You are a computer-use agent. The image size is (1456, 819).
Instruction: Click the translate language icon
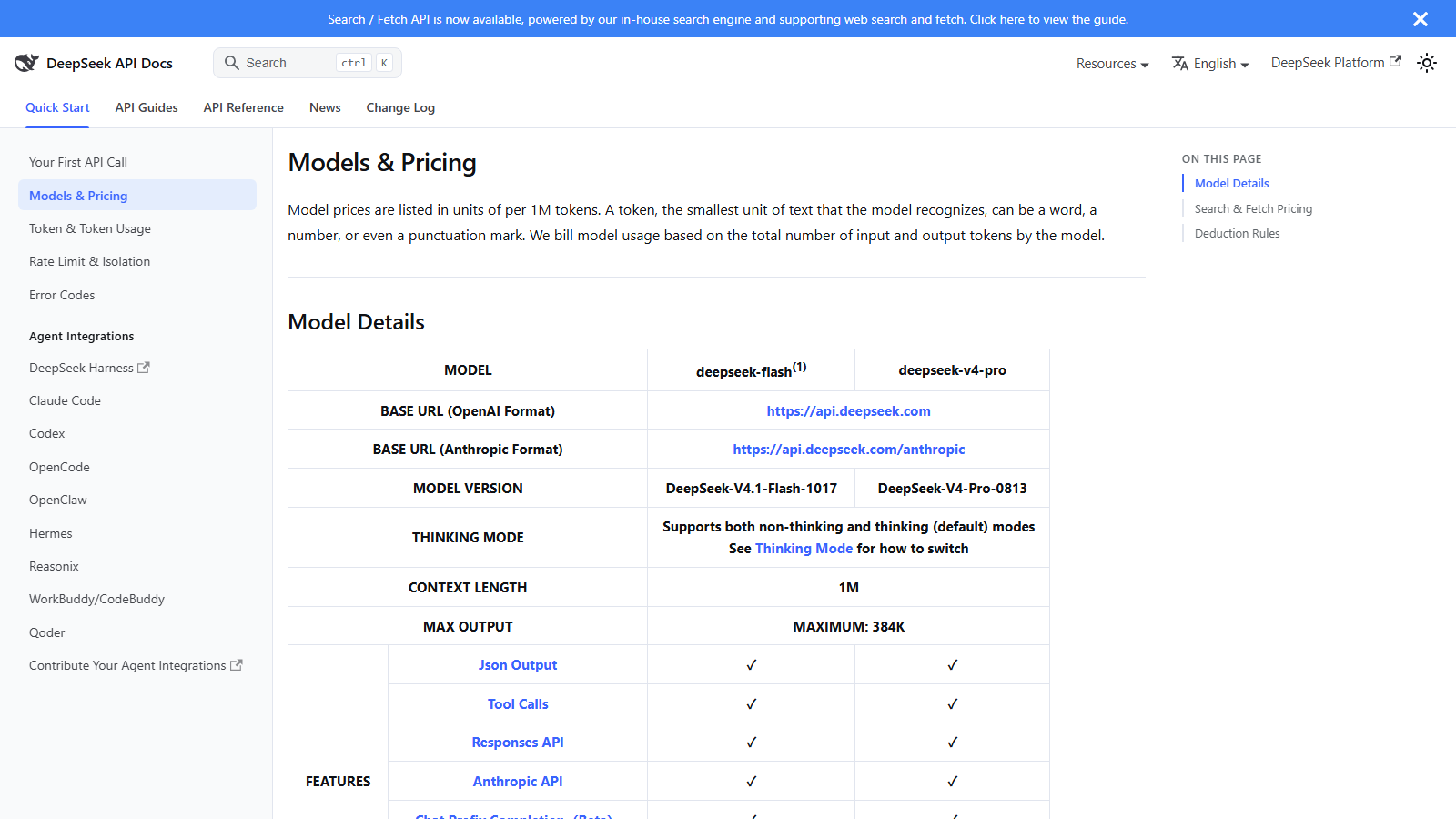1180,63
